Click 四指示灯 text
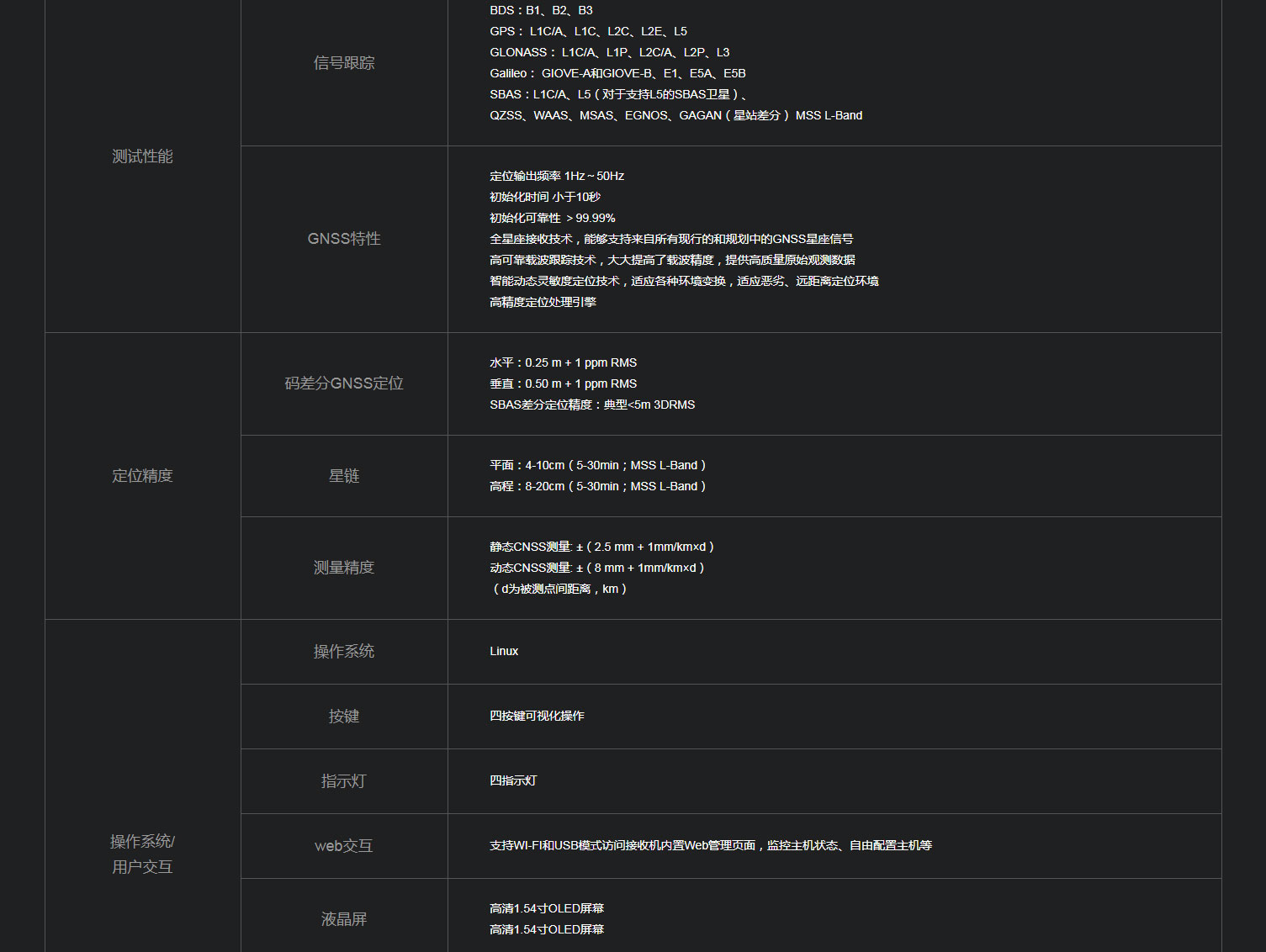 click(x=513, y=780)
